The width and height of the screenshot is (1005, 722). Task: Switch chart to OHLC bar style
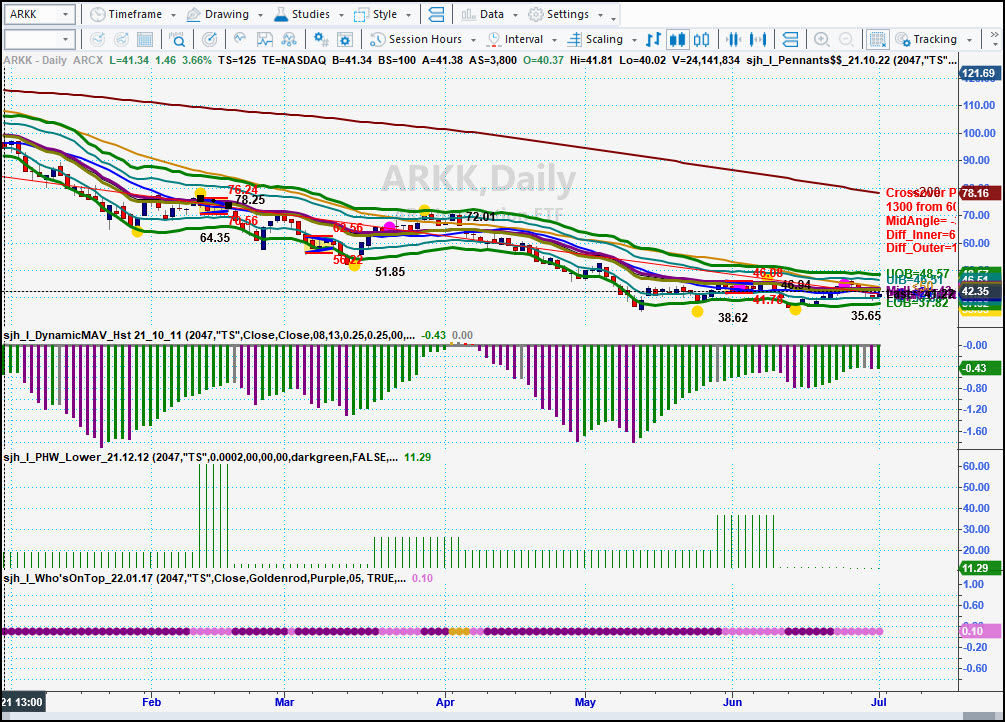point(653,40)
